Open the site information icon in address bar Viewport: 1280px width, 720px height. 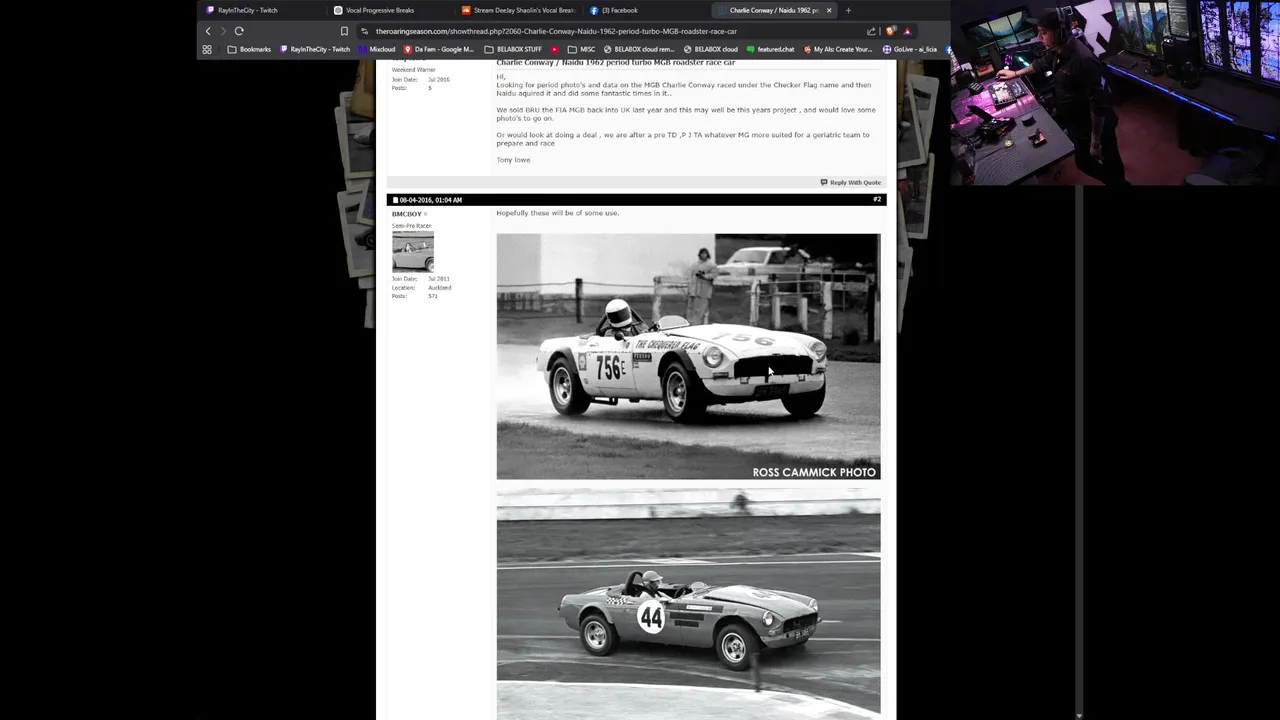coord(365,31)
